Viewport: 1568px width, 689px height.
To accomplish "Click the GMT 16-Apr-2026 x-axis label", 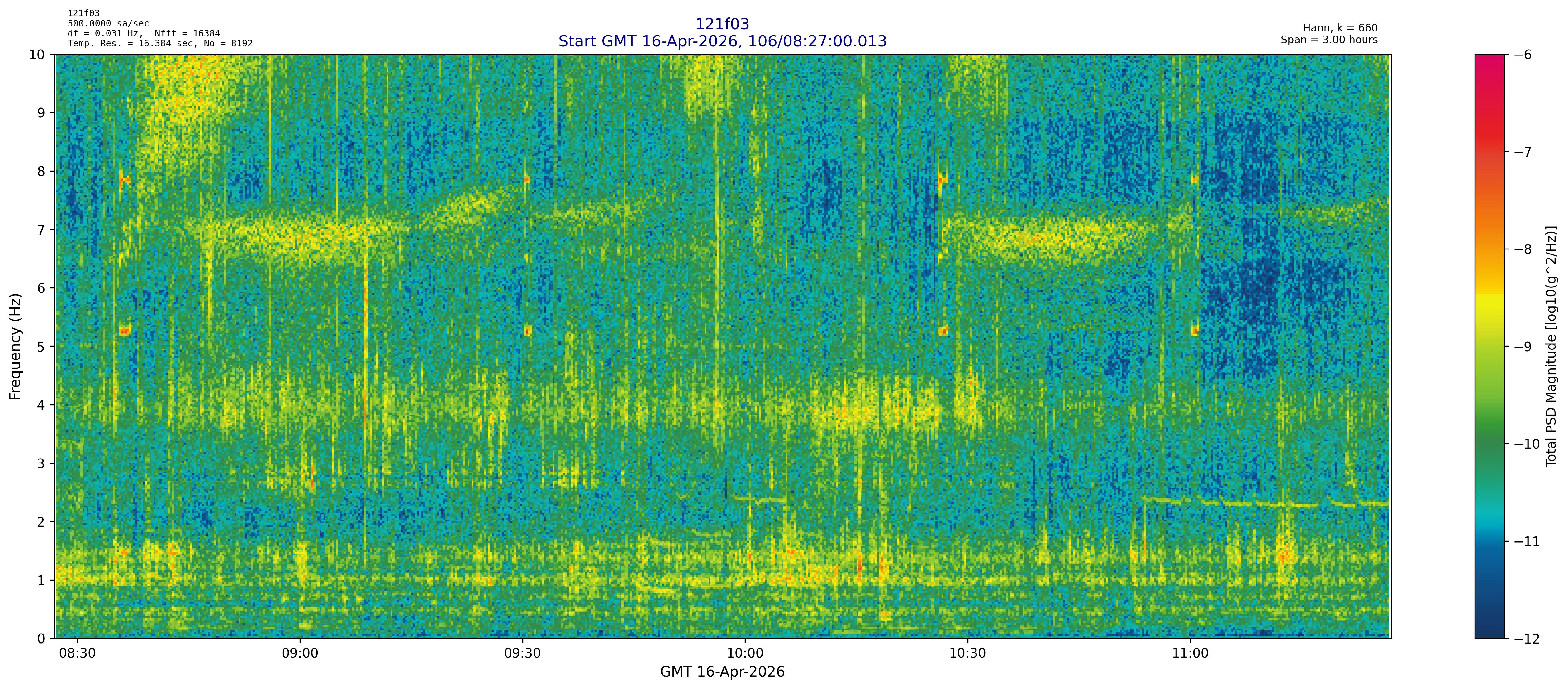I will [x=722, y=672].
